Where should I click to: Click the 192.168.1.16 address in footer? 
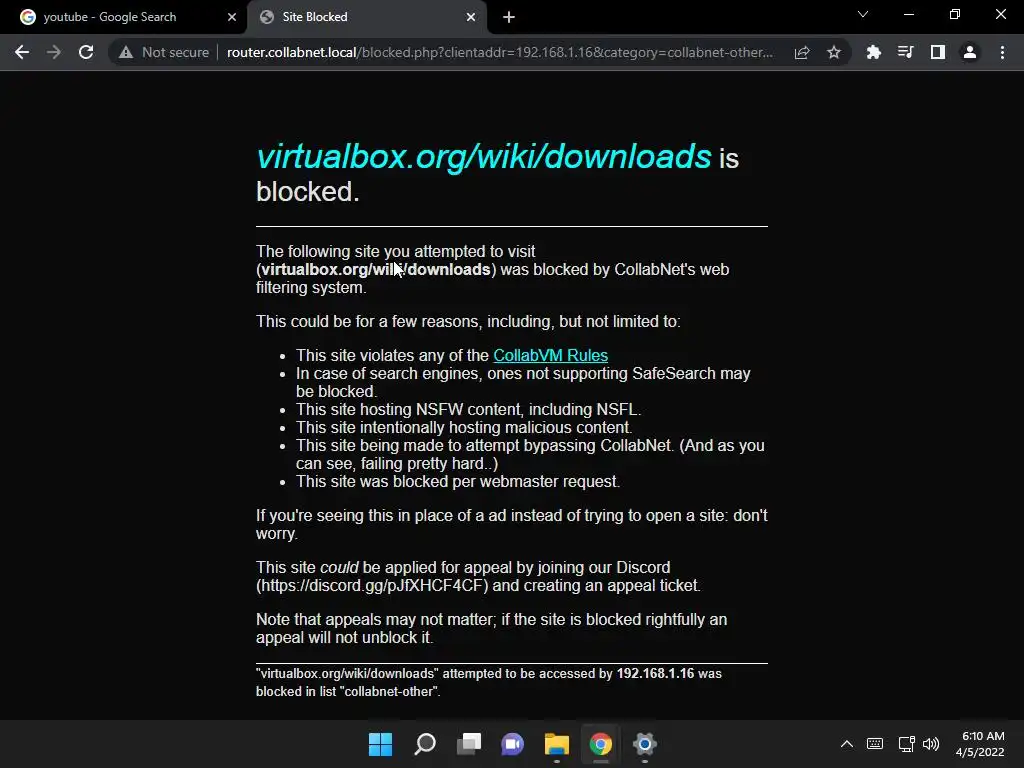click(x=655, y=673)
